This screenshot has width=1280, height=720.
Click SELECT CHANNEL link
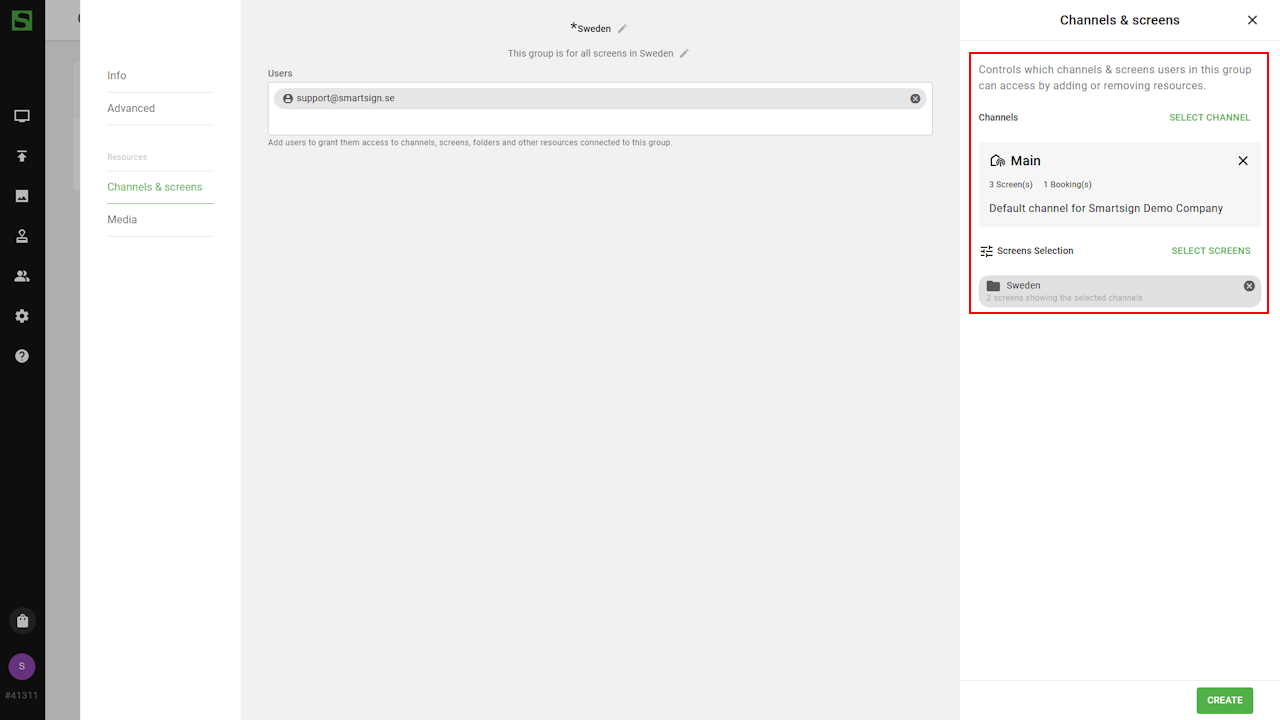1209,118
